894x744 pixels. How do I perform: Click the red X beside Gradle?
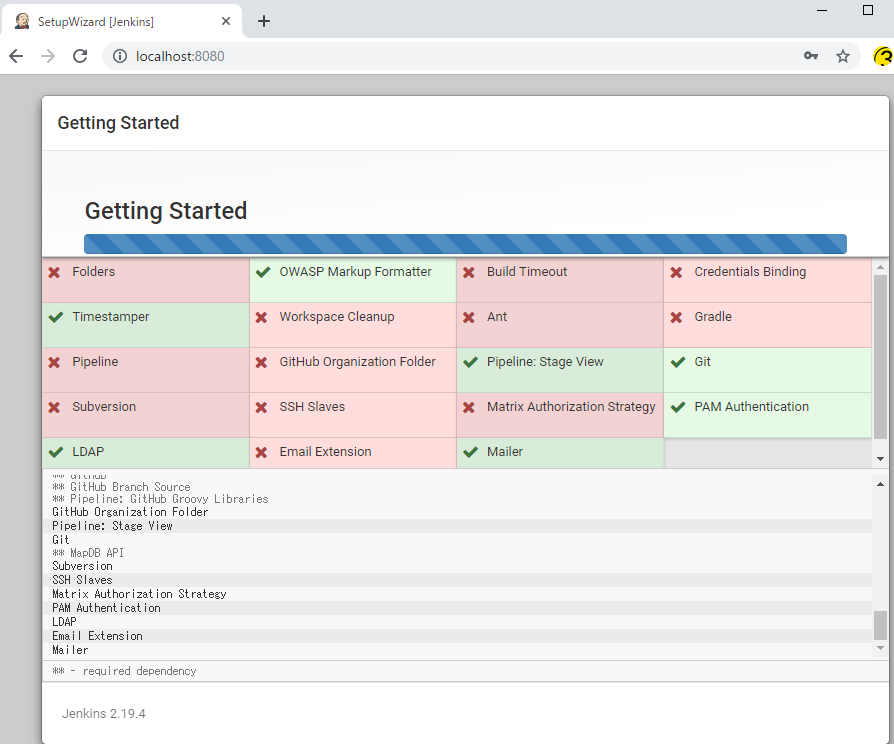[677, 317]
